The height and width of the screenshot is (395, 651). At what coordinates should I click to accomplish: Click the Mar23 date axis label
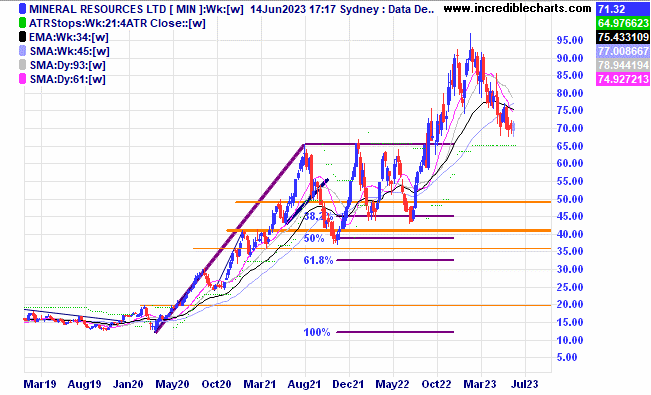click(480, 384)
